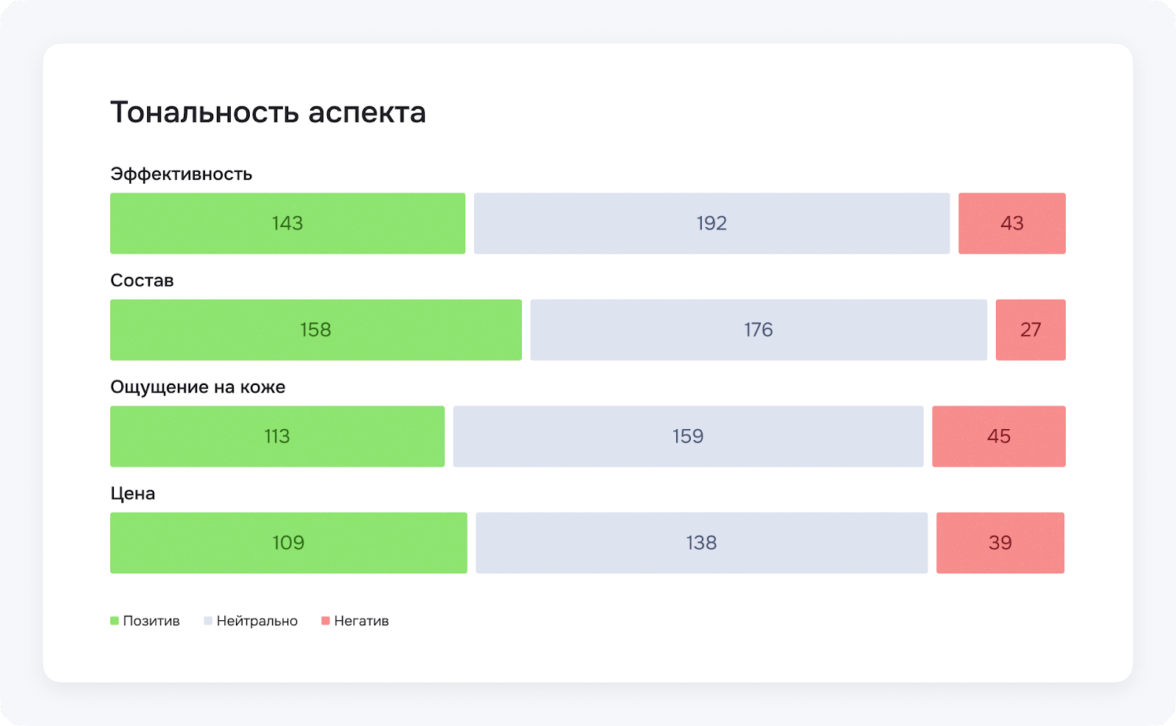Choose the Цена negative bar with 39
Viewport: 1176px width, 726px height.
pos(1000,543)
